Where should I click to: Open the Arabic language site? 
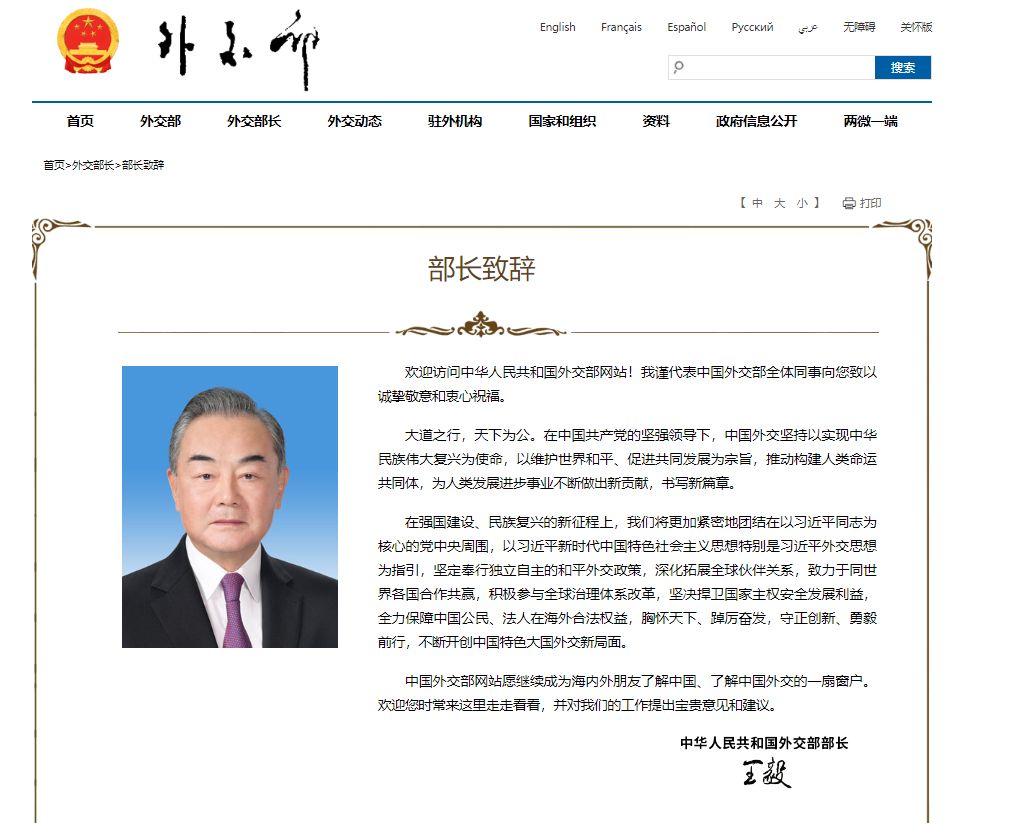pos(808,27)
